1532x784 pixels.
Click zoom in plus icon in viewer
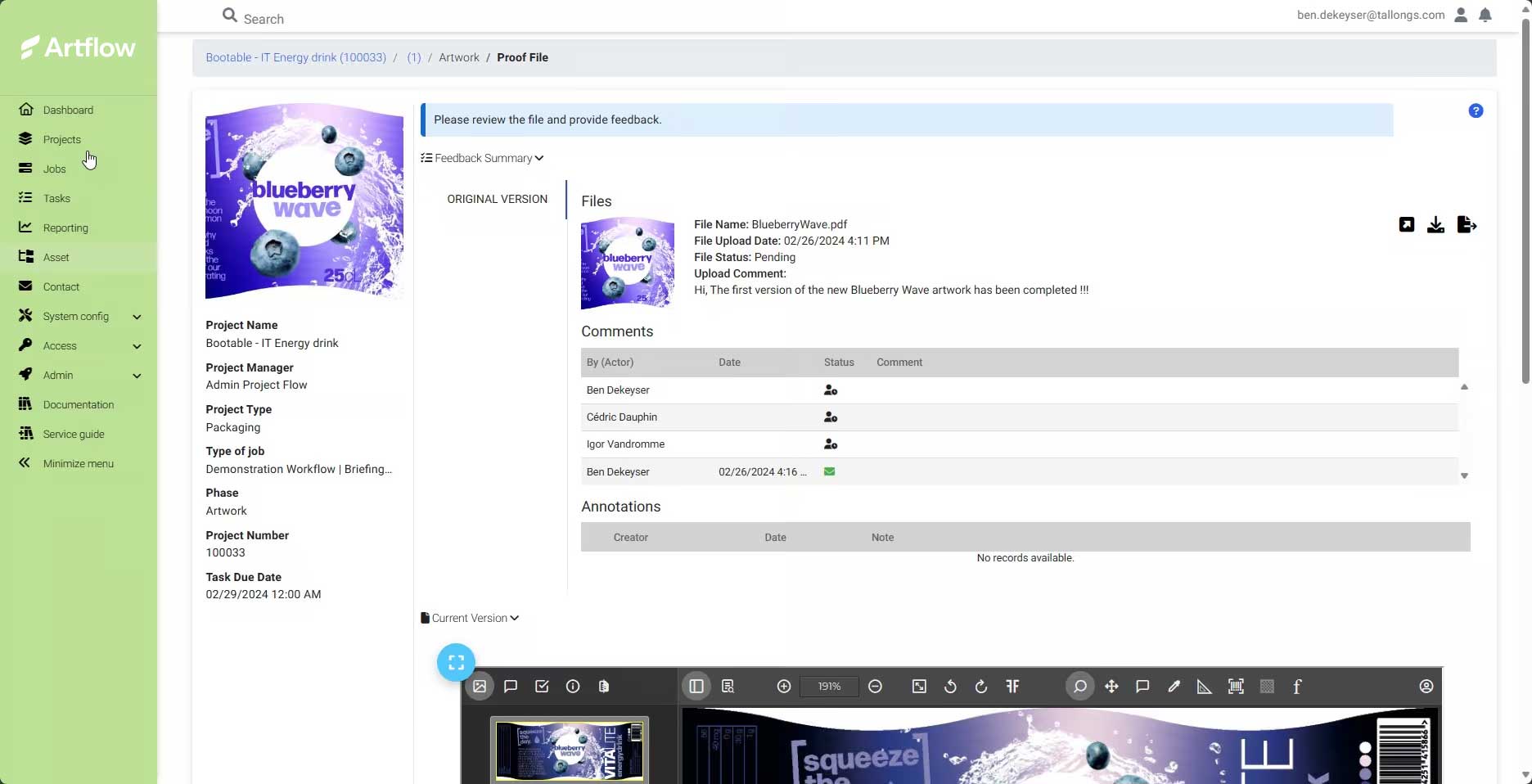[783, 687]
